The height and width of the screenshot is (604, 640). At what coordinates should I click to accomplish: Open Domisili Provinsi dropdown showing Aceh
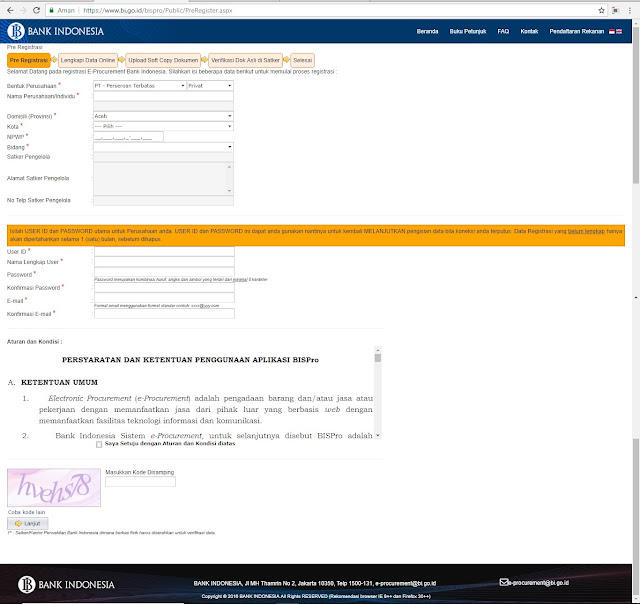point(163,116)
